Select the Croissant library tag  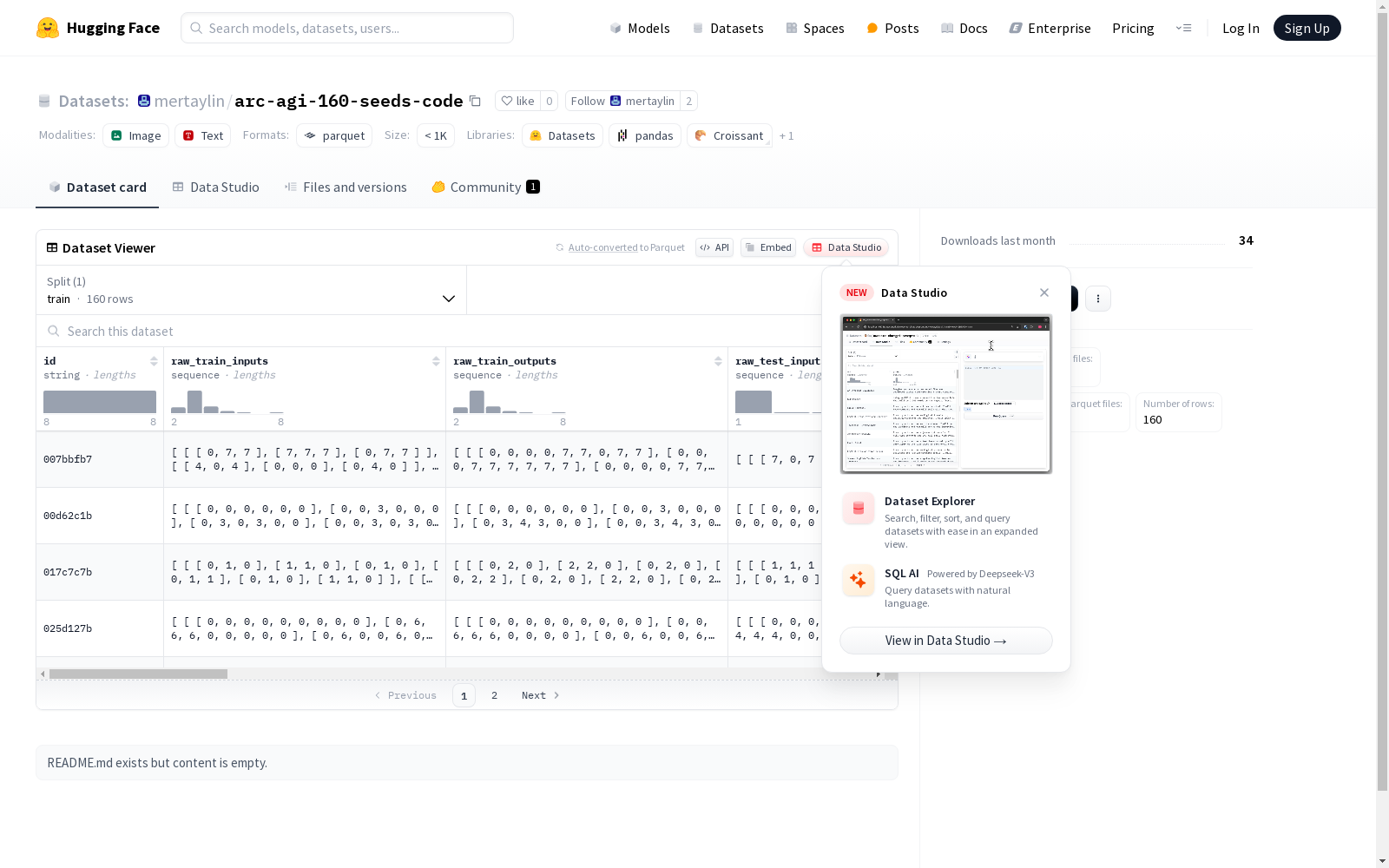point(729,135)
